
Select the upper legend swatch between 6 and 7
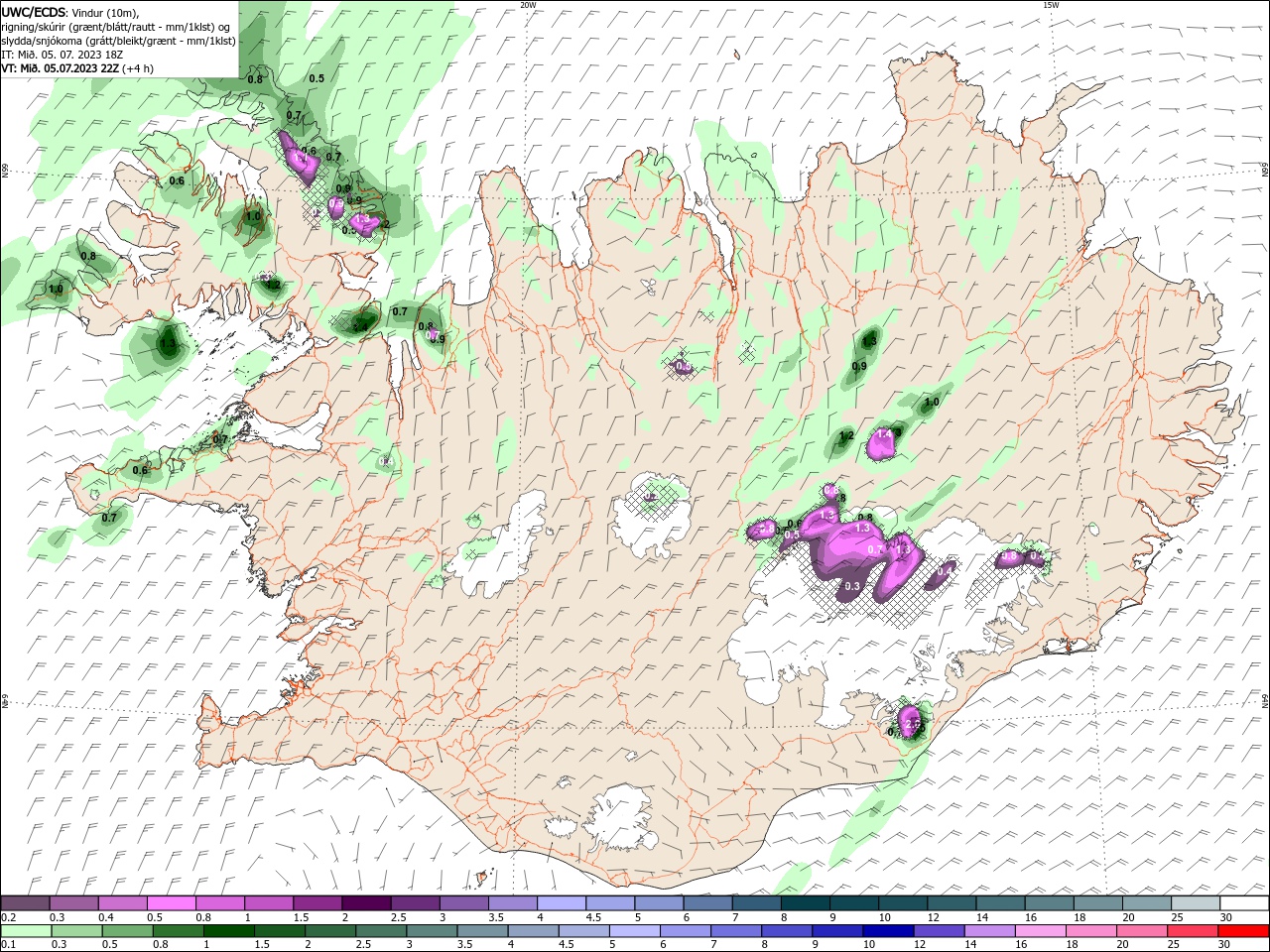click(707, 903)
